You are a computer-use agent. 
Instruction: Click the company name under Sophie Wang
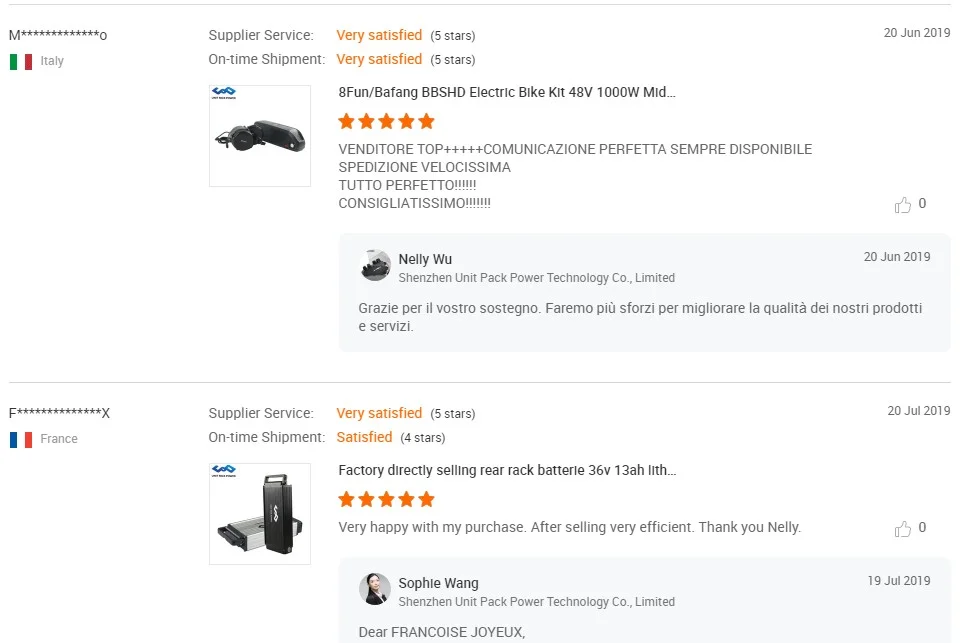pos(536,602)
